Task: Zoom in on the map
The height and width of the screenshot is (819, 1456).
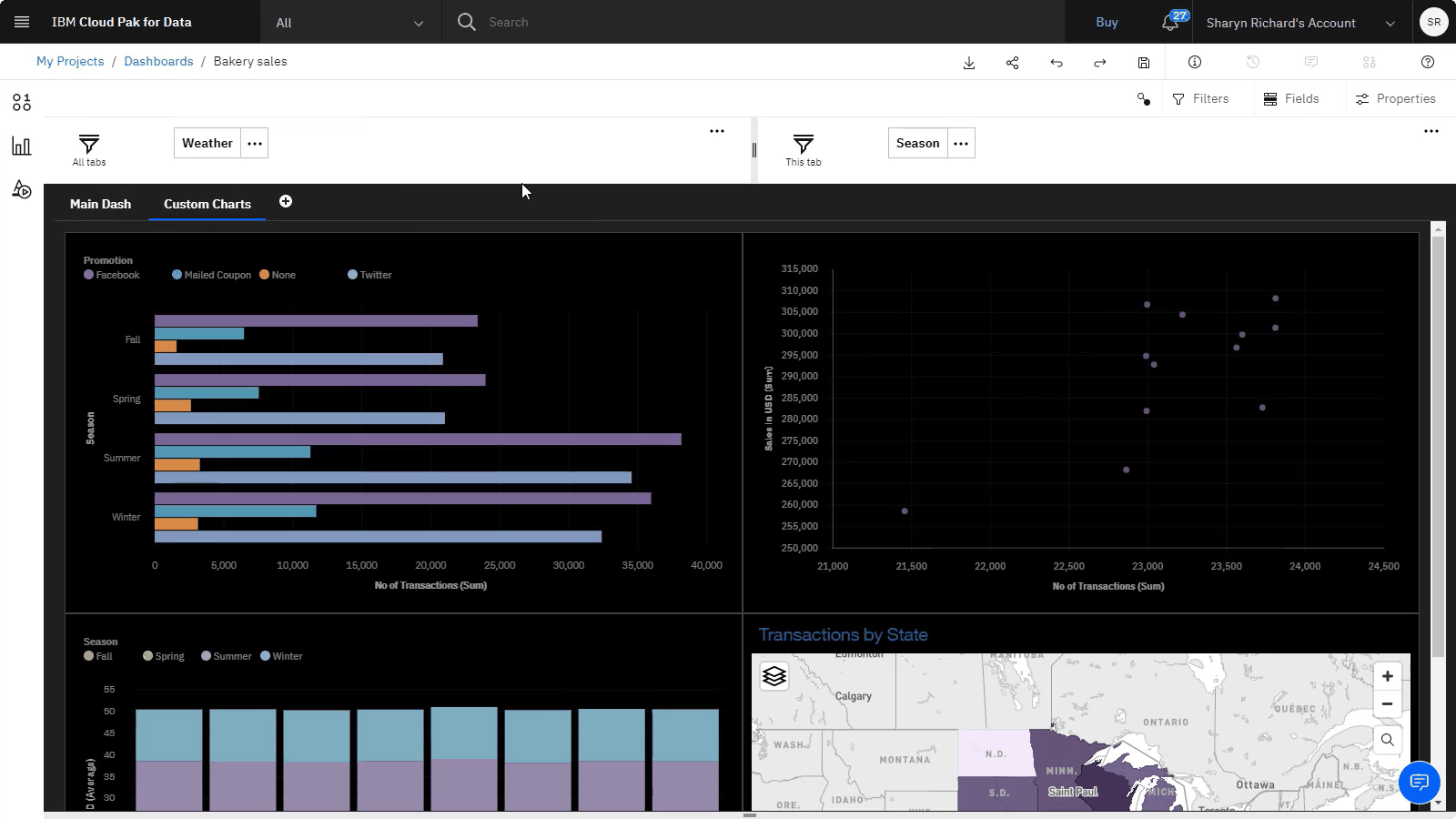Action: tap(1388, 676)
